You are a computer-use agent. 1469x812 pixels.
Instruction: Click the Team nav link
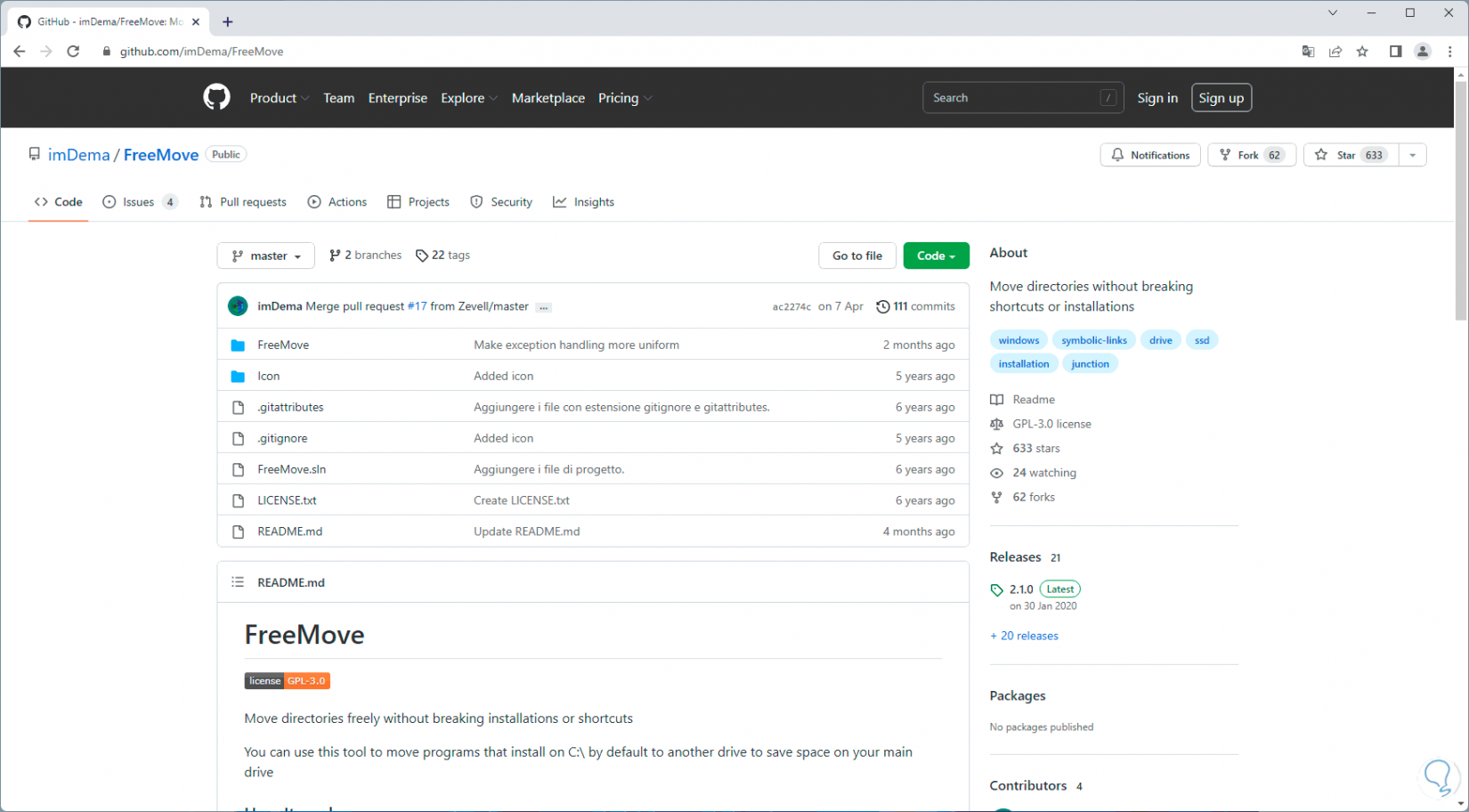pyautogui.click(x=339, y=98)
